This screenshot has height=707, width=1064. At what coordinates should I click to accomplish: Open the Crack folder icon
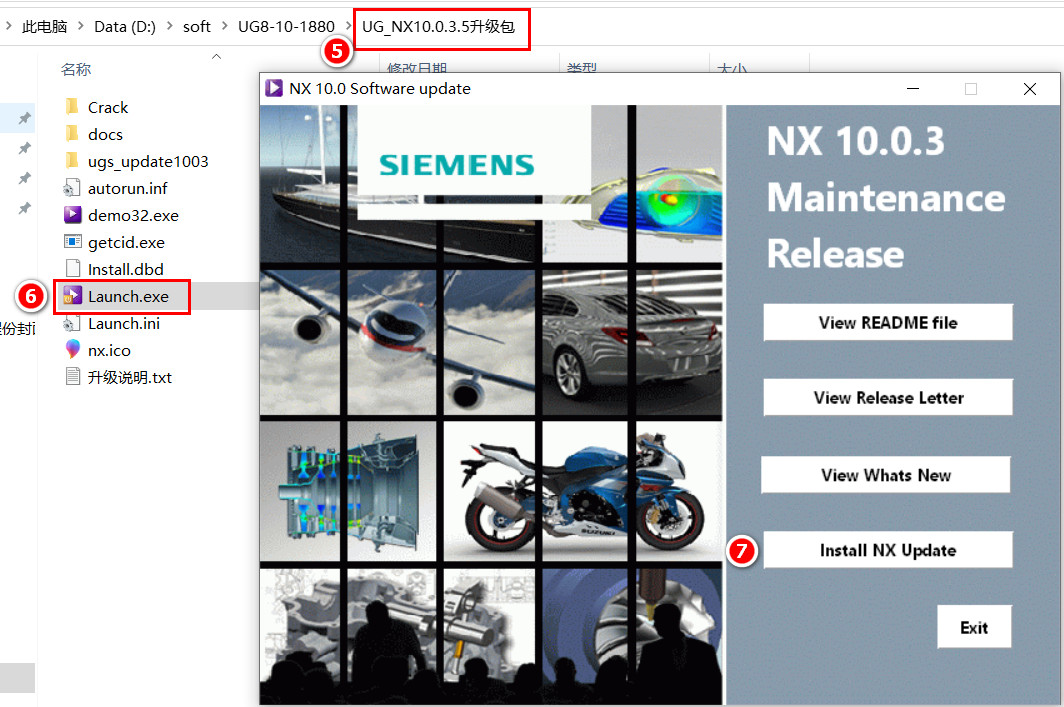coord(72,107)
